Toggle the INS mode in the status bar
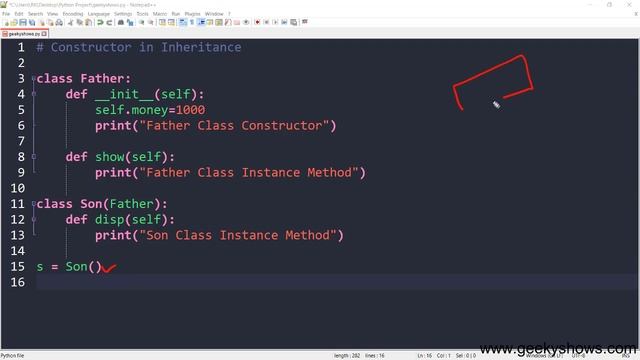640x360 pixels. [x=626, y=356]
